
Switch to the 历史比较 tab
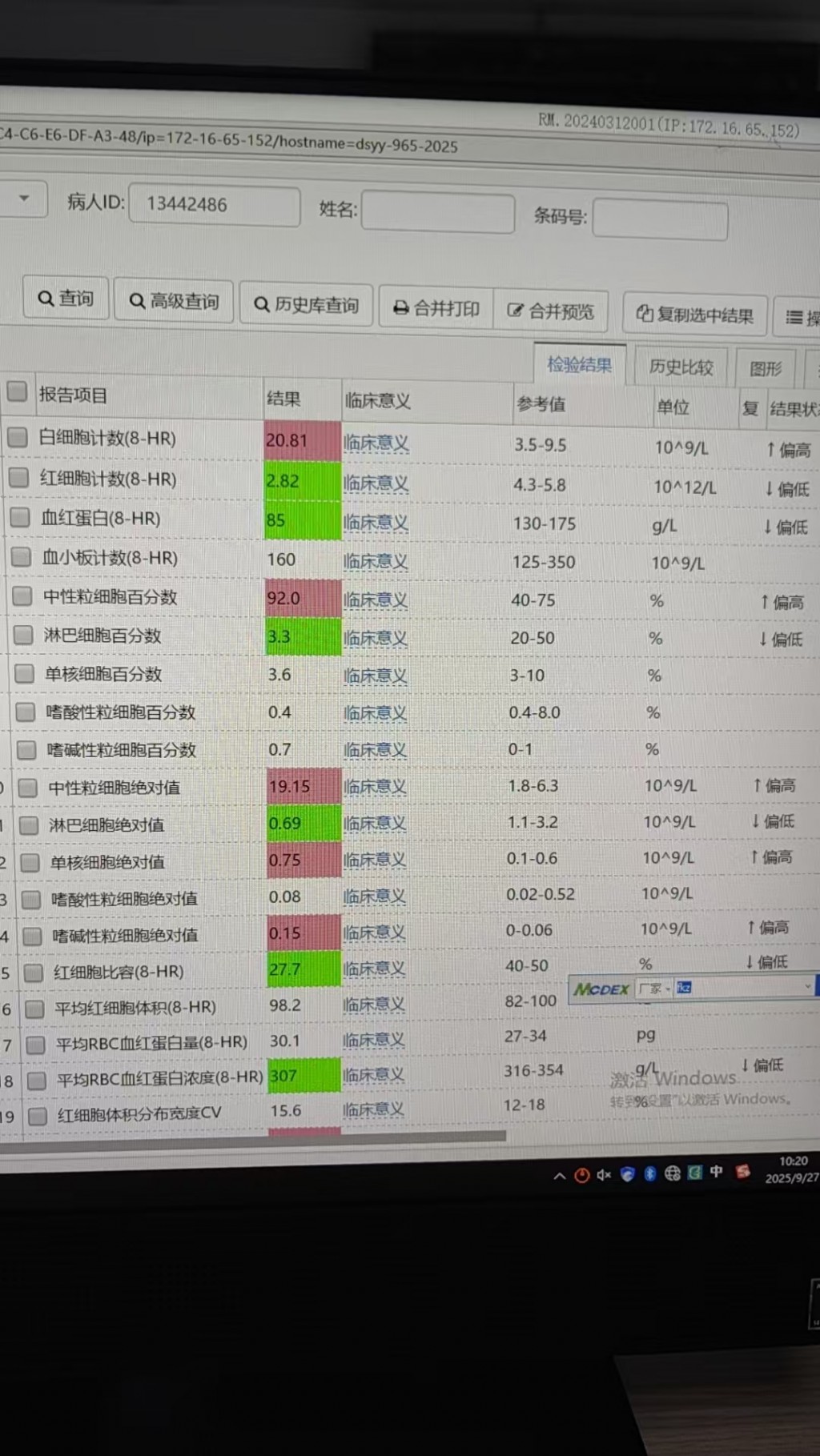(681, 367)
